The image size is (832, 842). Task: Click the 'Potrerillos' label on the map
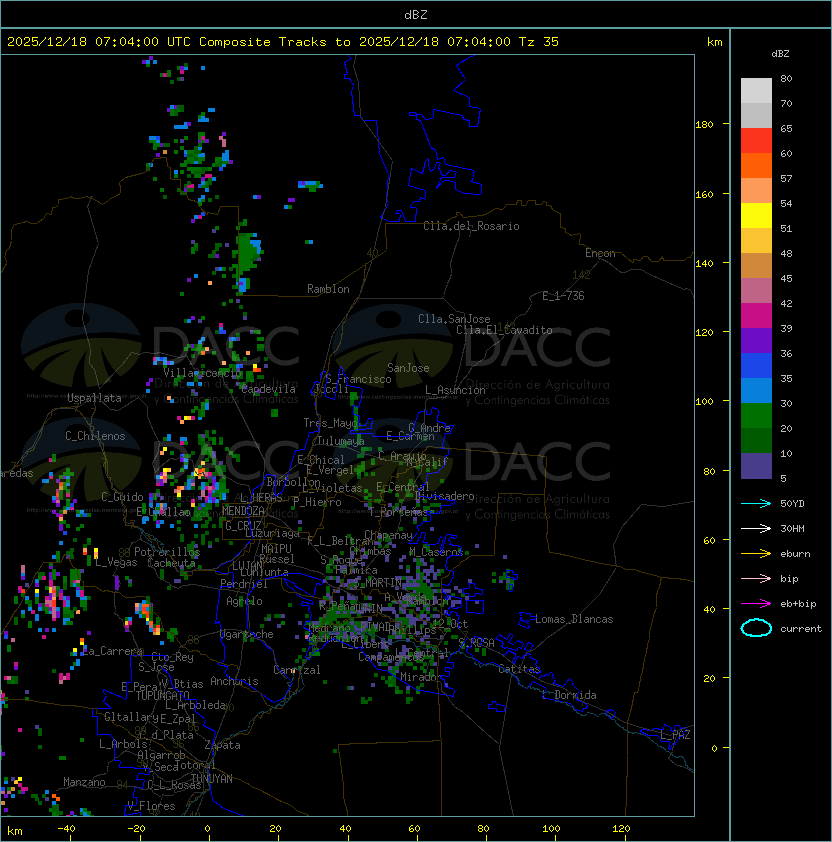coord(167,552)
